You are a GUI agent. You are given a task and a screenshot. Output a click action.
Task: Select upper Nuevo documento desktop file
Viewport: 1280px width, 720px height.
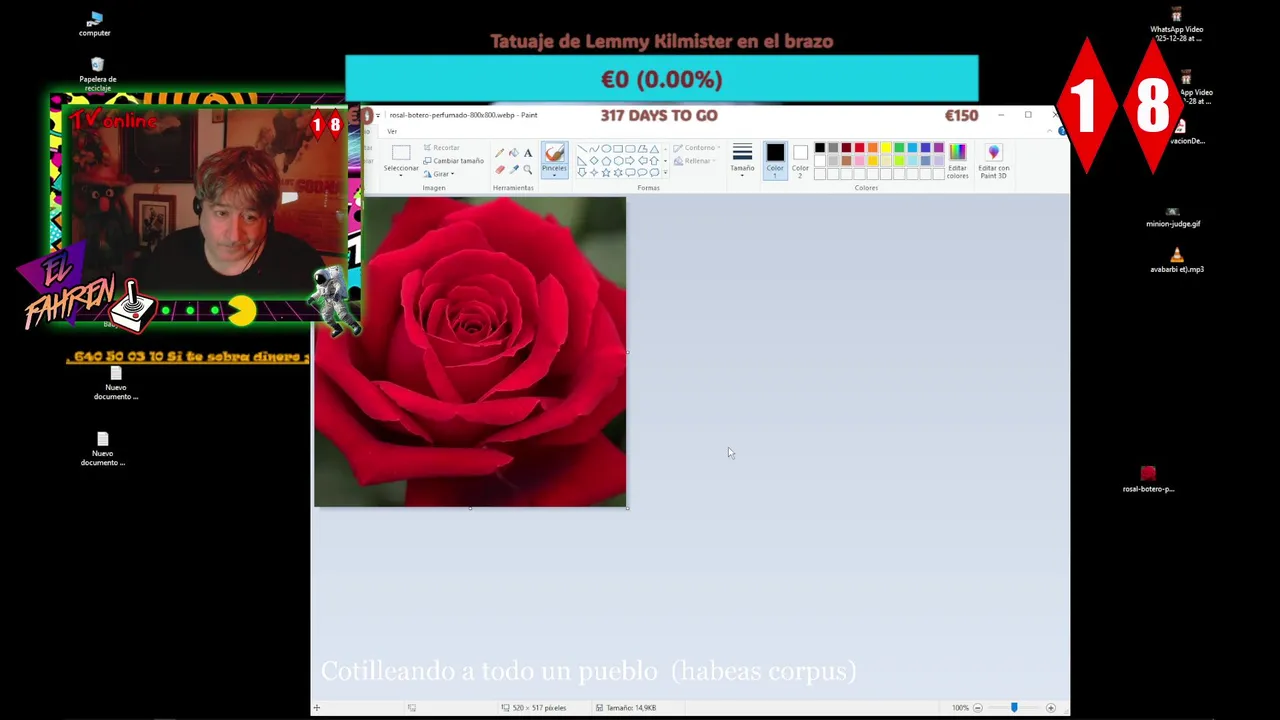click(x=115, y=385)
